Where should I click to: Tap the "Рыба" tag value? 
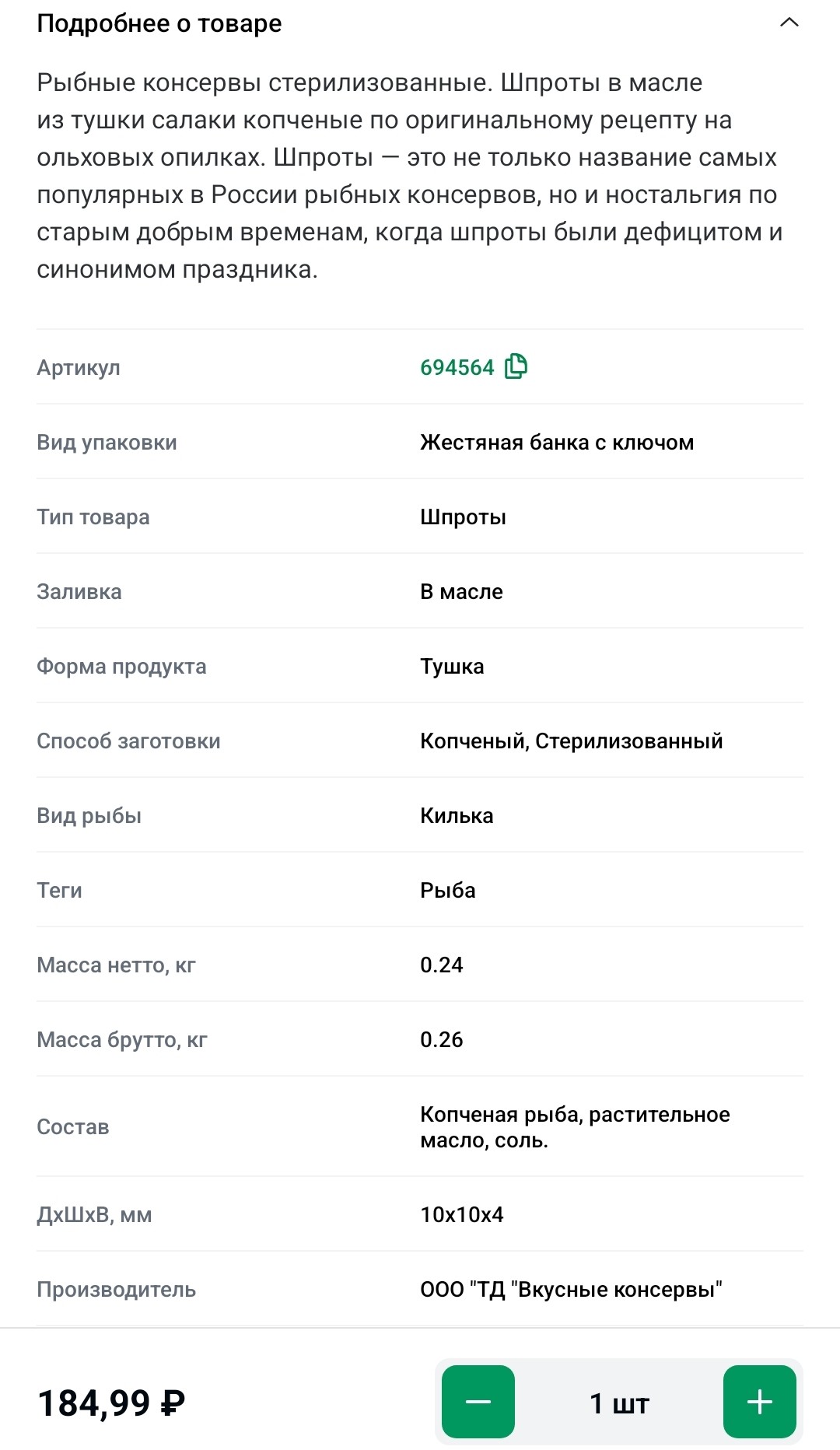448,890
